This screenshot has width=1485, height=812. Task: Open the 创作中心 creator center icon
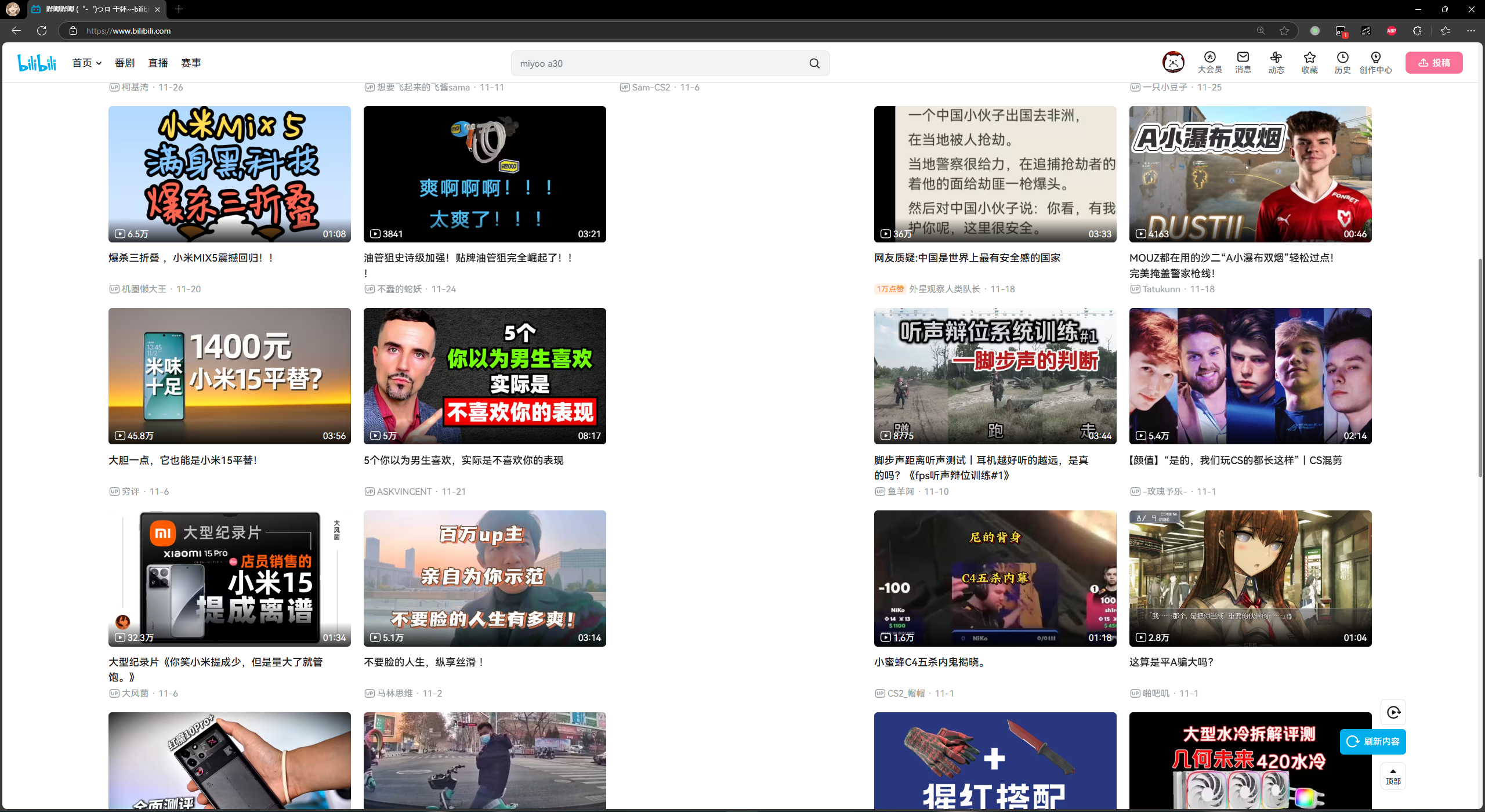click(x=1375, y=63)
